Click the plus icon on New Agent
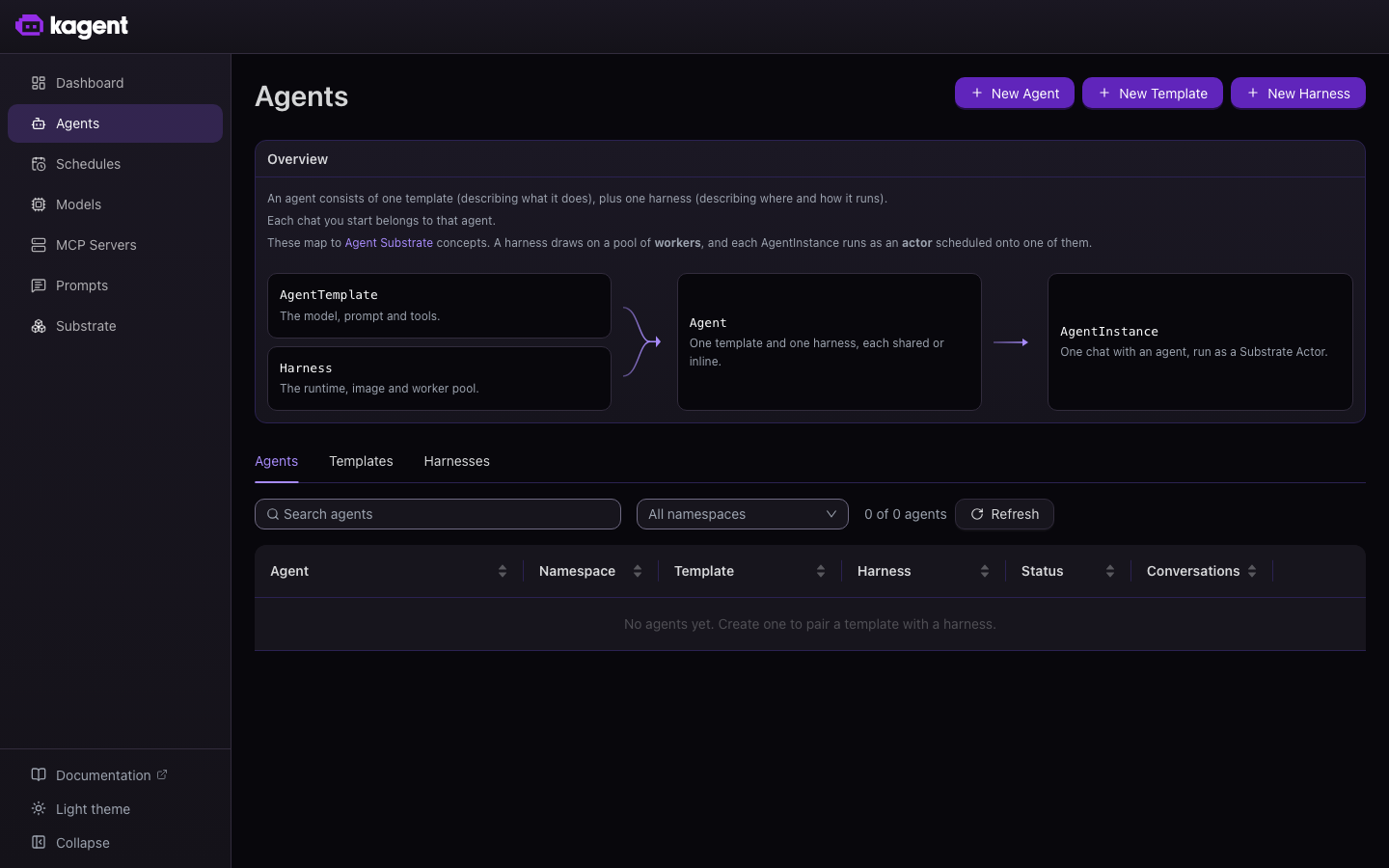The height and width of the screenshot is (868, 1389). click(x=977, y=93)
